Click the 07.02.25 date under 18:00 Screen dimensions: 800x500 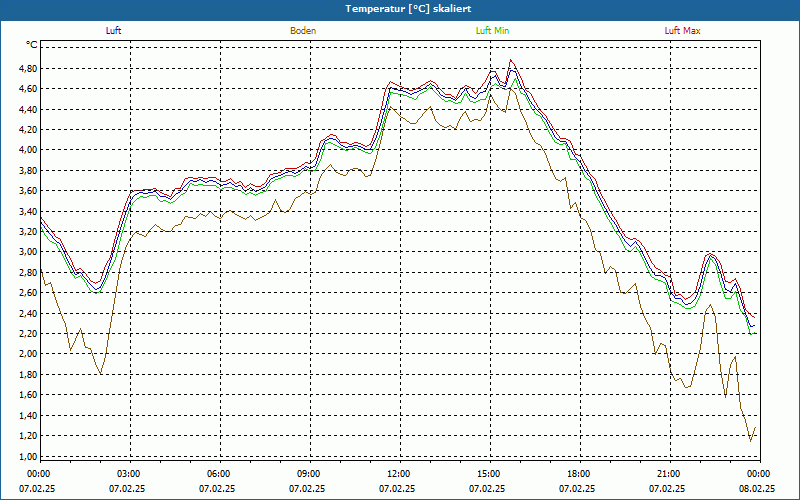(x=577, y=489)
